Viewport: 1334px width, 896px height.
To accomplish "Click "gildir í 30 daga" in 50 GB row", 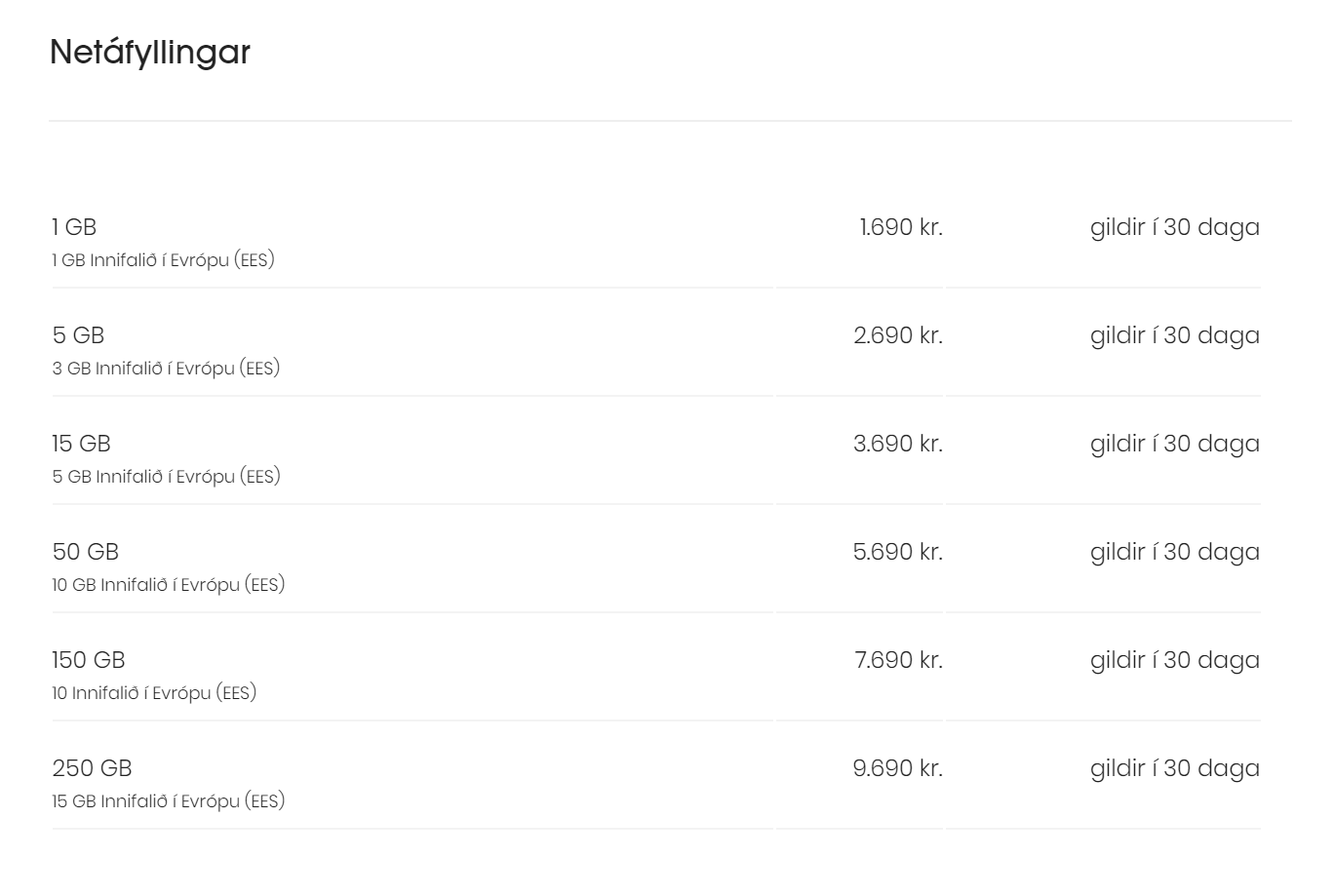I will (1174, 552).
